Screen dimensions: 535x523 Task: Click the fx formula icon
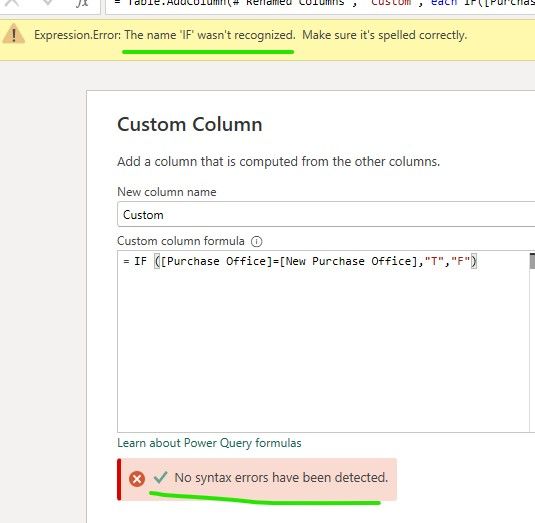click(x=82, y=3)
